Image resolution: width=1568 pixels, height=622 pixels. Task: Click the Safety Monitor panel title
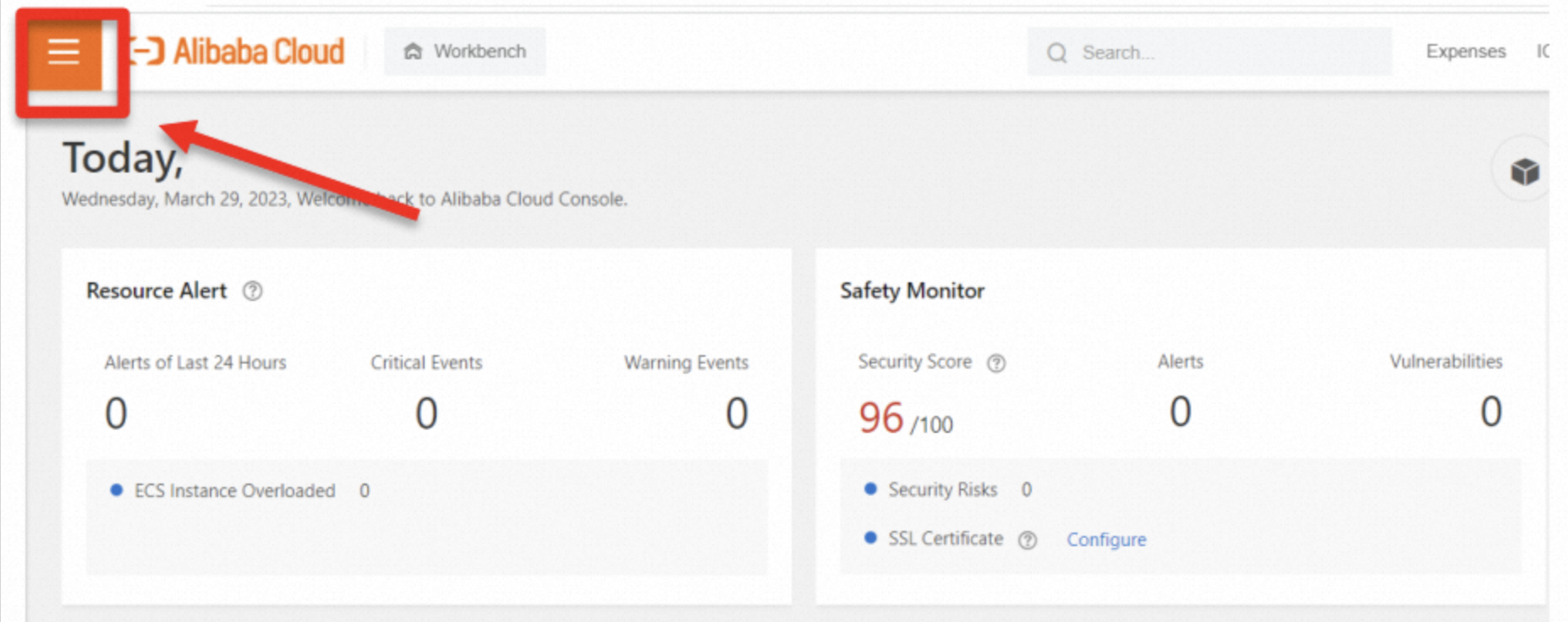tap(912, 291)
